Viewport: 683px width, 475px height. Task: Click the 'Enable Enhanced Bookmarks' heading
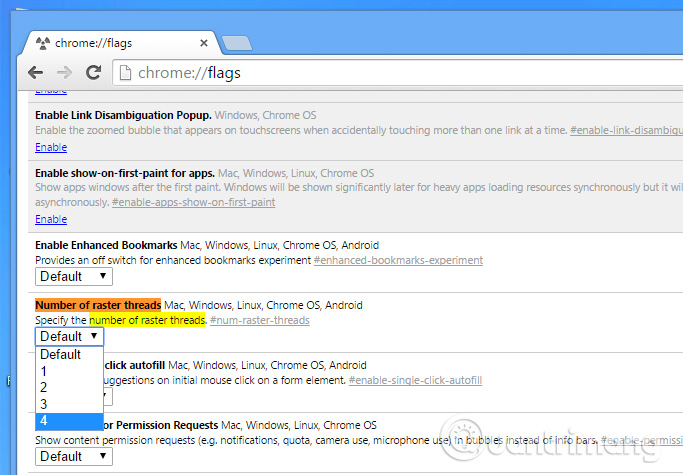pos(106,245)
